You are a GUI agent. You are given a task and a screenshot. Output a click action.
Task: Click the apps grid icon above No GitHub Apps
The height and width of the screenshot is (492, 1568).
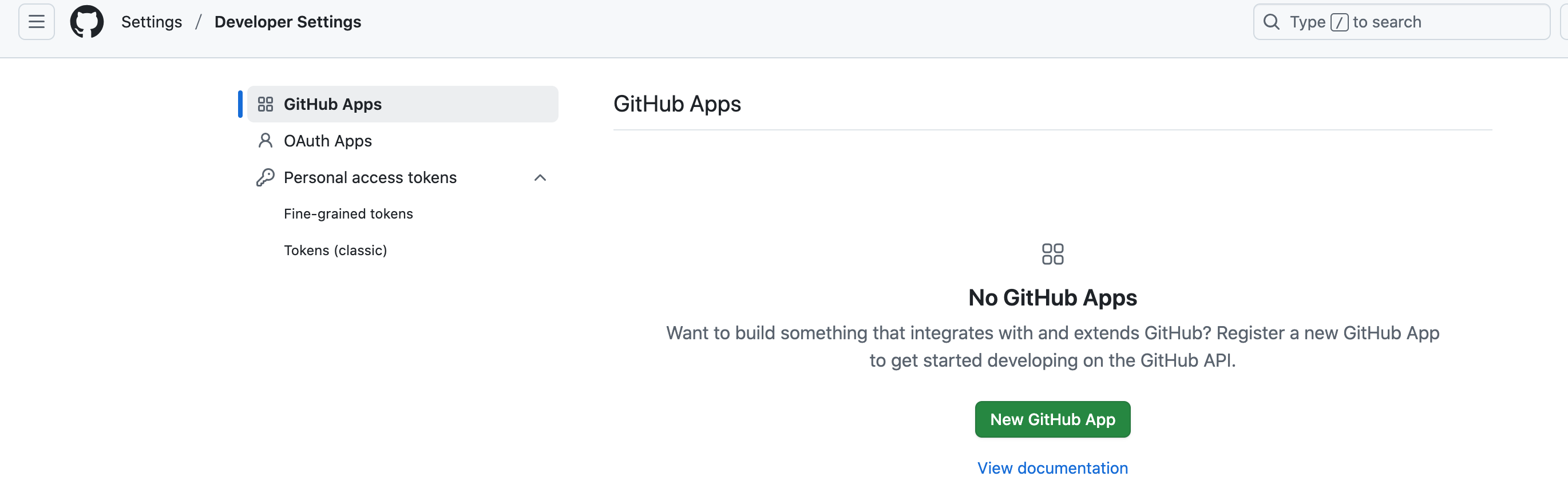1052,254
